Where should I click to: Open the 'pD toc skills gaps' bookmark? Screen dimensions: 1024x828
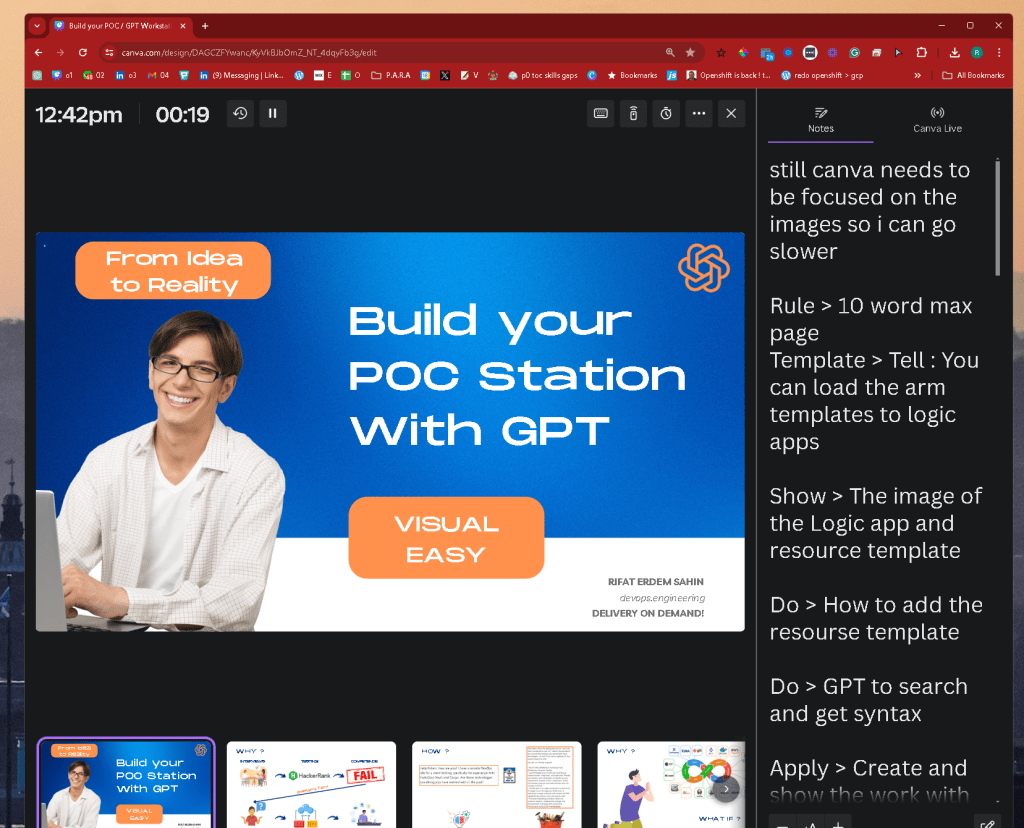[543, 75]
